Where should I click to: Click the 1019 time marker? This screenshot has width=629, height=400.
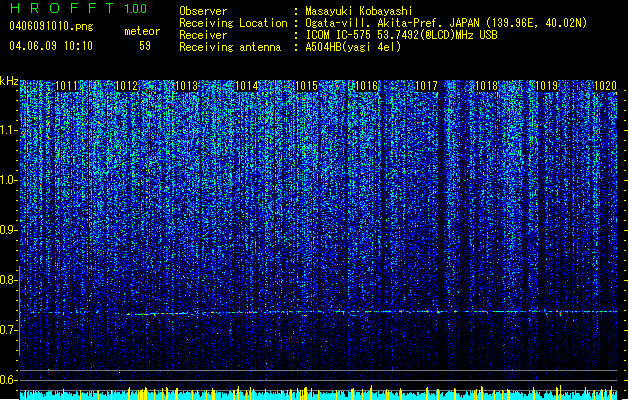(547, 86)
